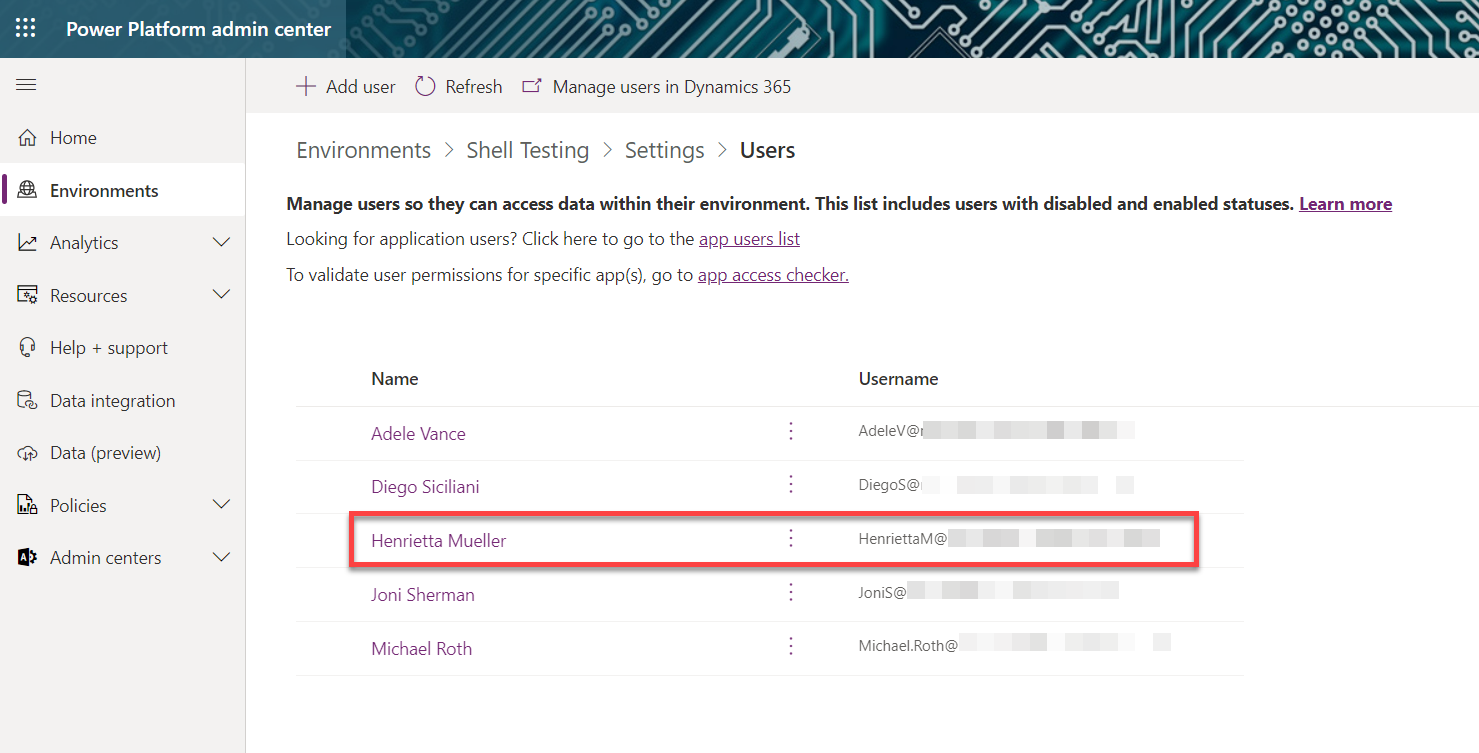This screenshot has width=1479, height=753.
Task: Click the circular Refresh icon
Action: tap(425, 86)
